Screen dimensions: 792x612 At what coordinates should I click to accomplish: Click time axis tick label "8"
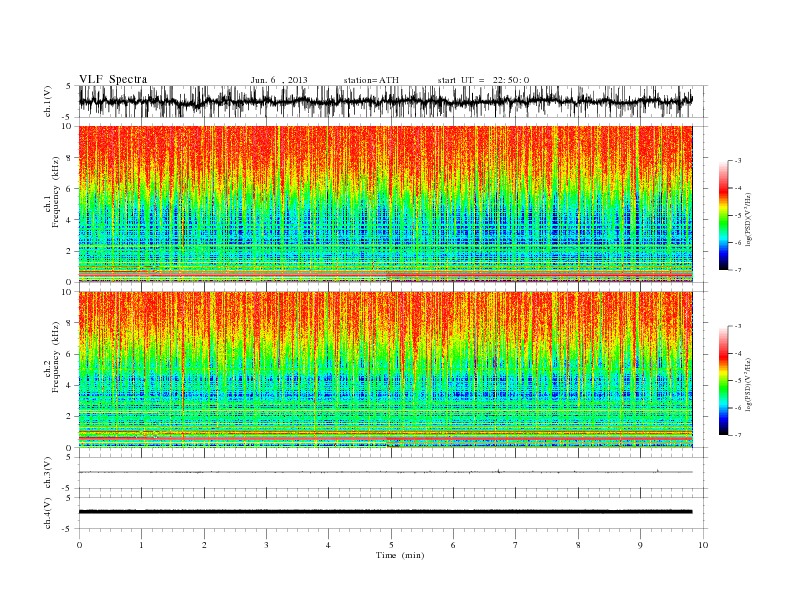(x=578, y=545)
